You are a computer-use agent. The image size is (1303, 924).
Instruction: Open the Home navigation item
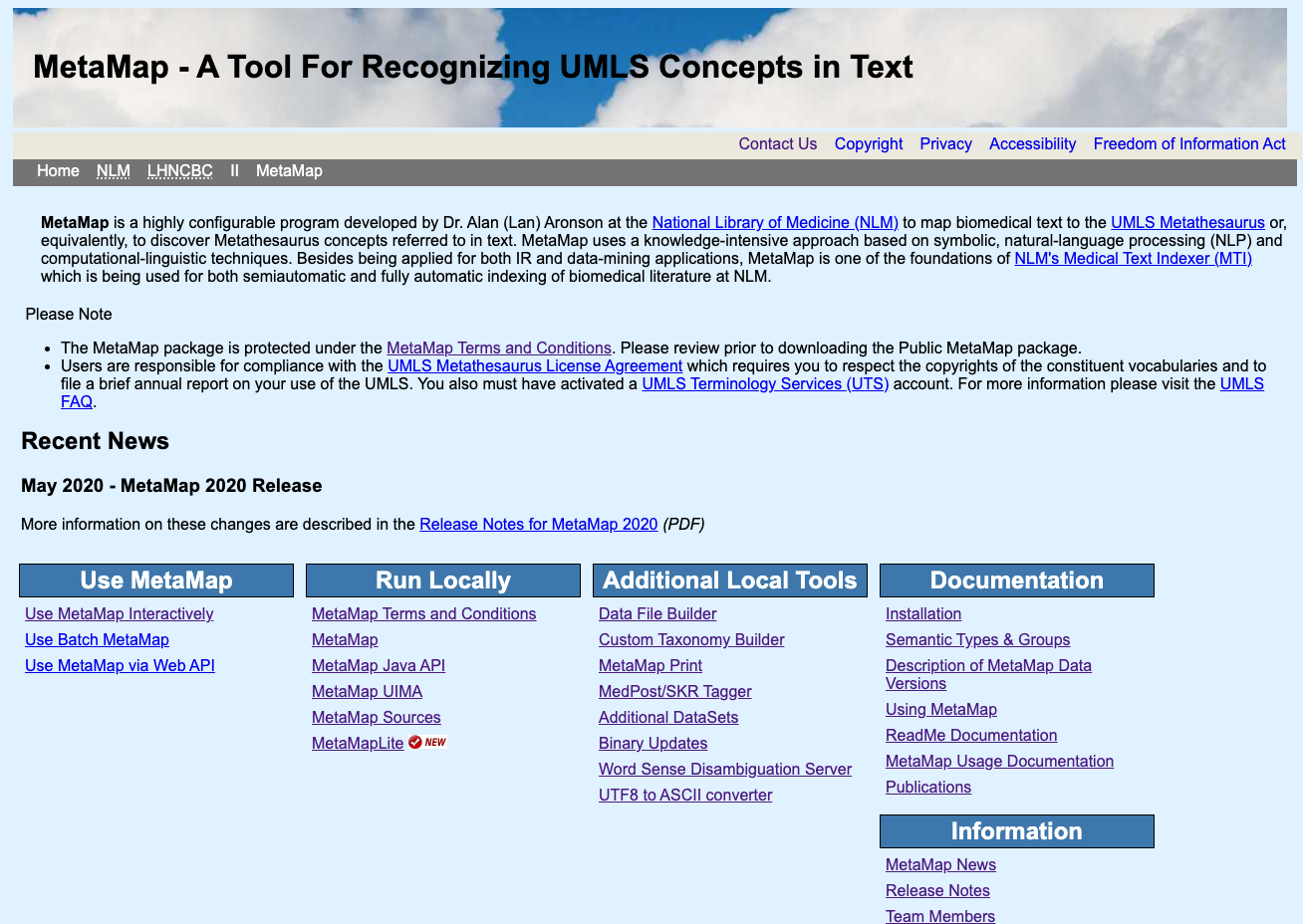tap(58, 171)
